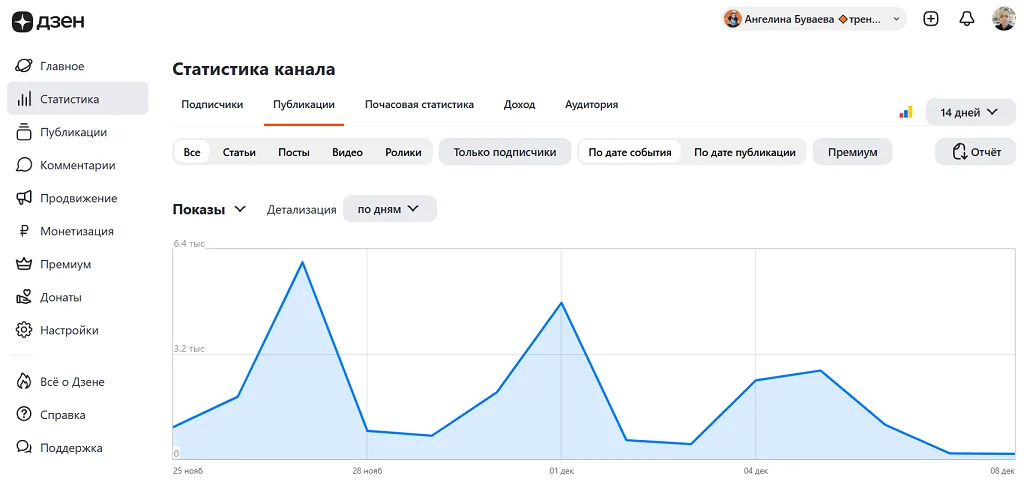This screenshot has width=1030, height=485.
Task: Open the Promotion megaphone icon
Action: (x=24, y=198)
